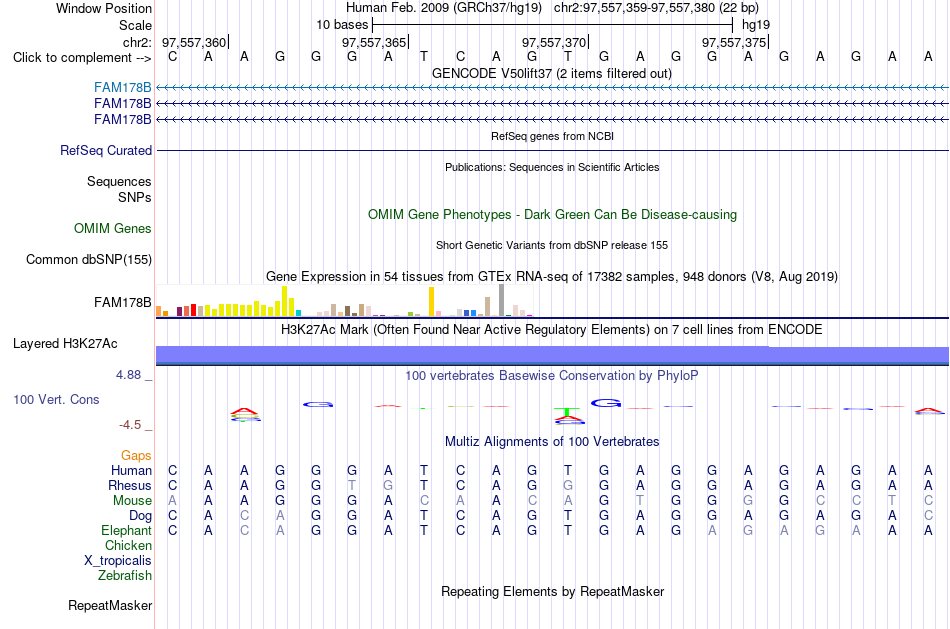The width and height of the screenshot is (950, 629).
Task: Click the orange 'Gaps' label
Action: coord(136,456)
